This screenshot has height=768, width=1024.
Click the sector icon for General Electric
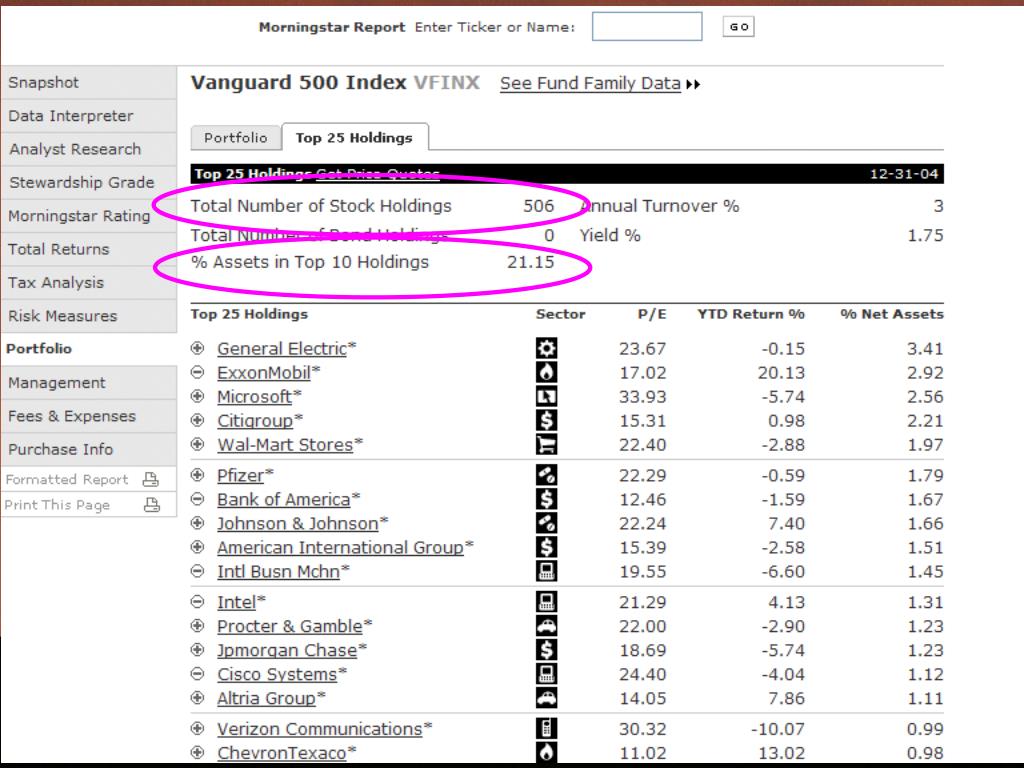(547, 348)
